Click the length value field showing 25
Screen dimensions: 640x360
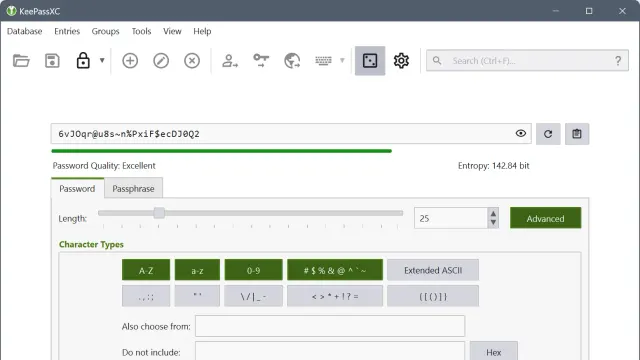pyautogui.click(x=451, y=218)
